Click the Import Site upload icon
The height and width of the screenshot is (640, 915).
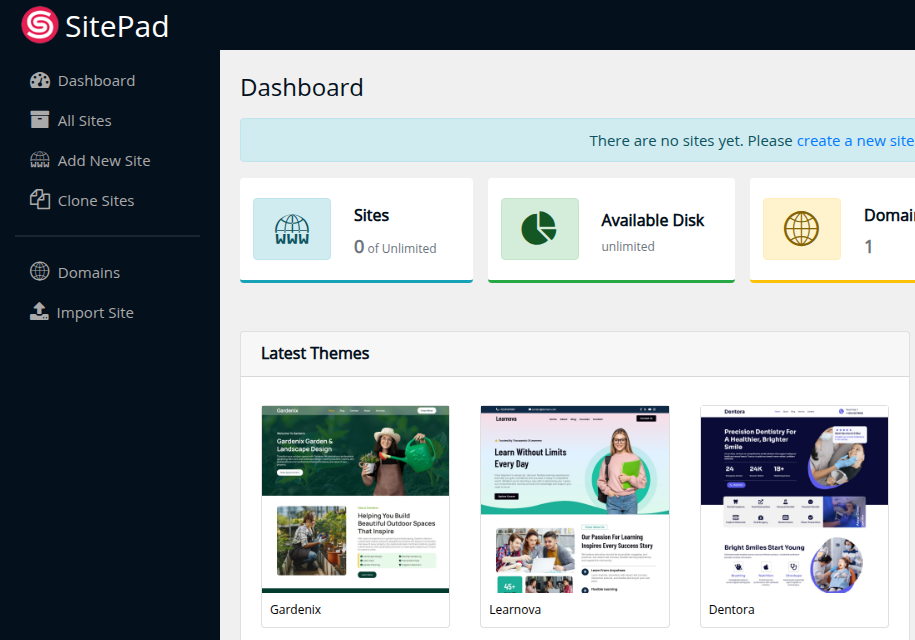(39, 312)
